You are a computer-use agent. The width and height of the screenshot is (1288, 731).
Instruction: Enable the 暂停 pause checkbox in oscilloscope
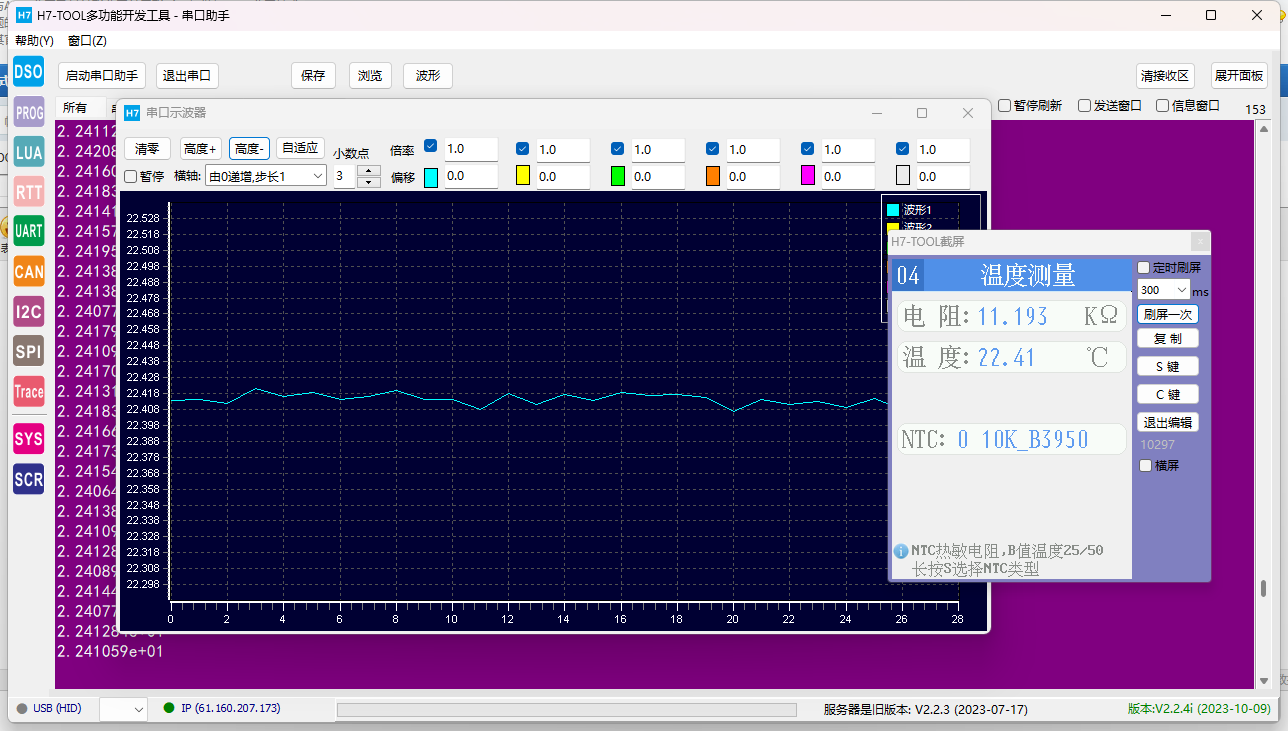[x=131, y=176]
